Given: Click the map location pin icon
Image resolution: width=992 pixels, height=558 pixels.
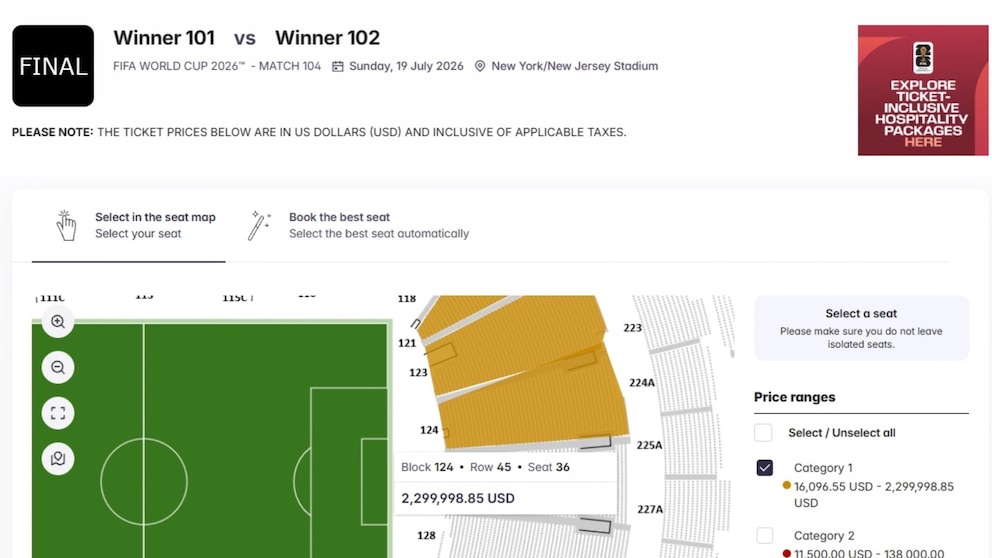Looking at the screenshot, I should pyautogui.click(x=58, y=459).
